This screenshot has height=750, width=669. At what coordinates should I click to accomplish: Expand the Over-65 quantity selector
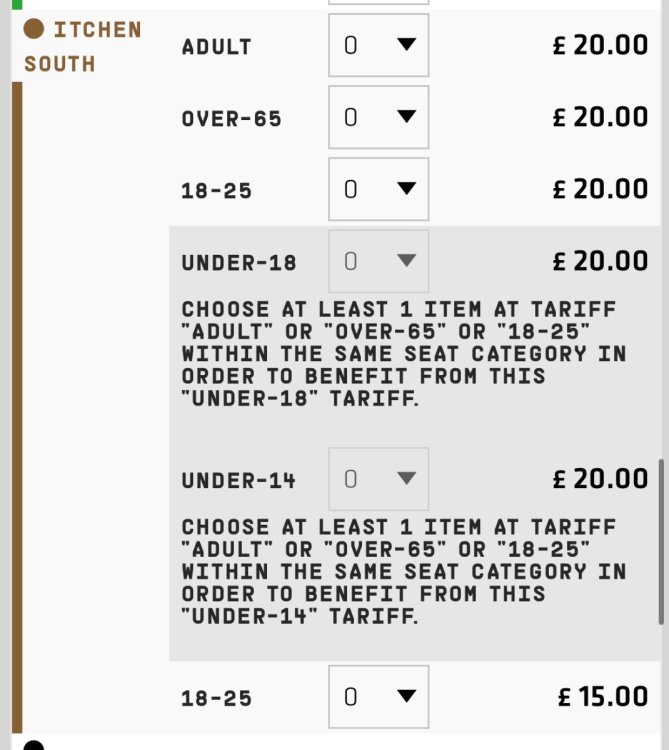point(378,117)
